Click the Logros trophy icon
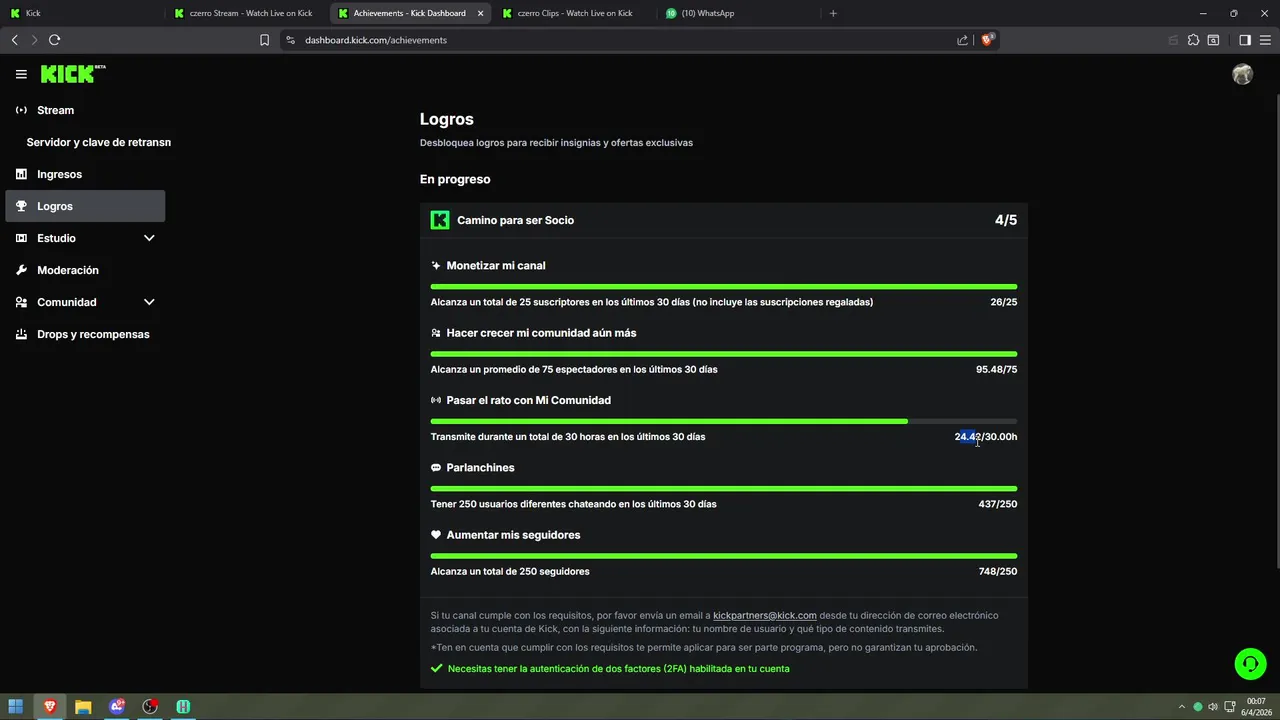This screenshot has width=1280, height=720. (x=21, y=206)
